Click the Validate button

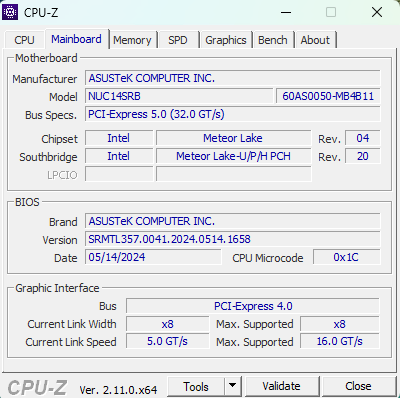282,386
